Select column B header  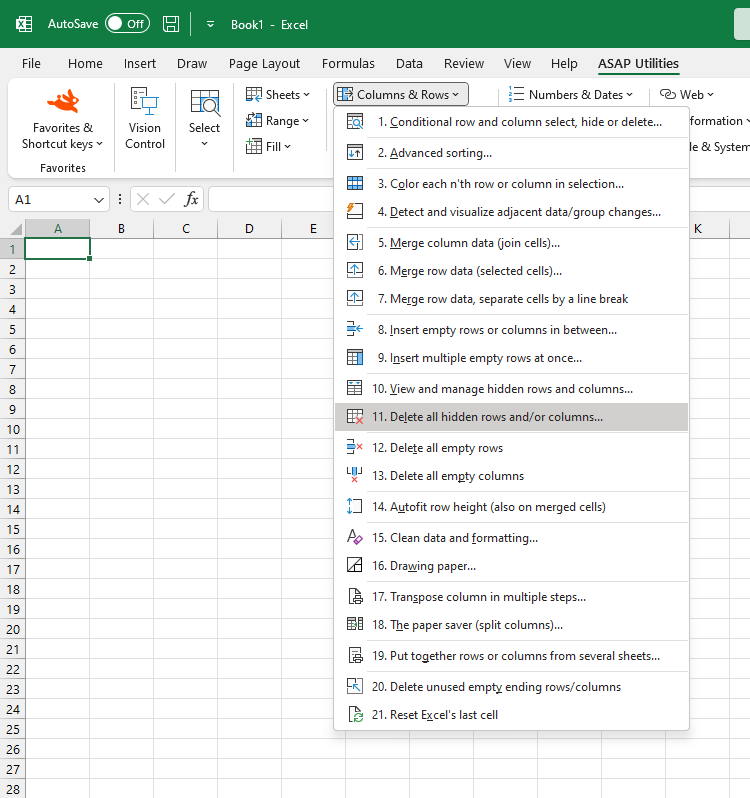point(122,229)
